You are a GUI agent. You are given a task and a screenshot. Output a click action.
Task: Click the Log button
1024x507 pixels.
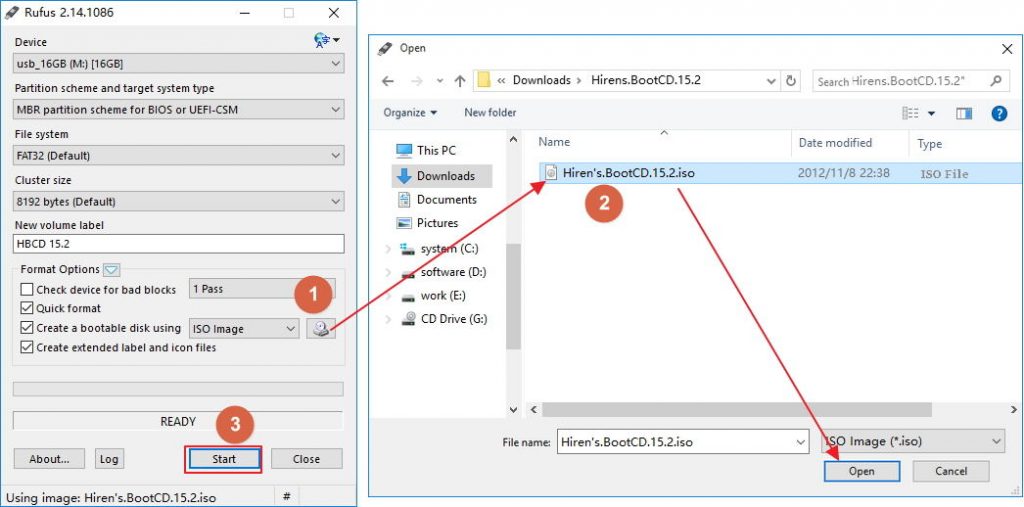(109, 459)
